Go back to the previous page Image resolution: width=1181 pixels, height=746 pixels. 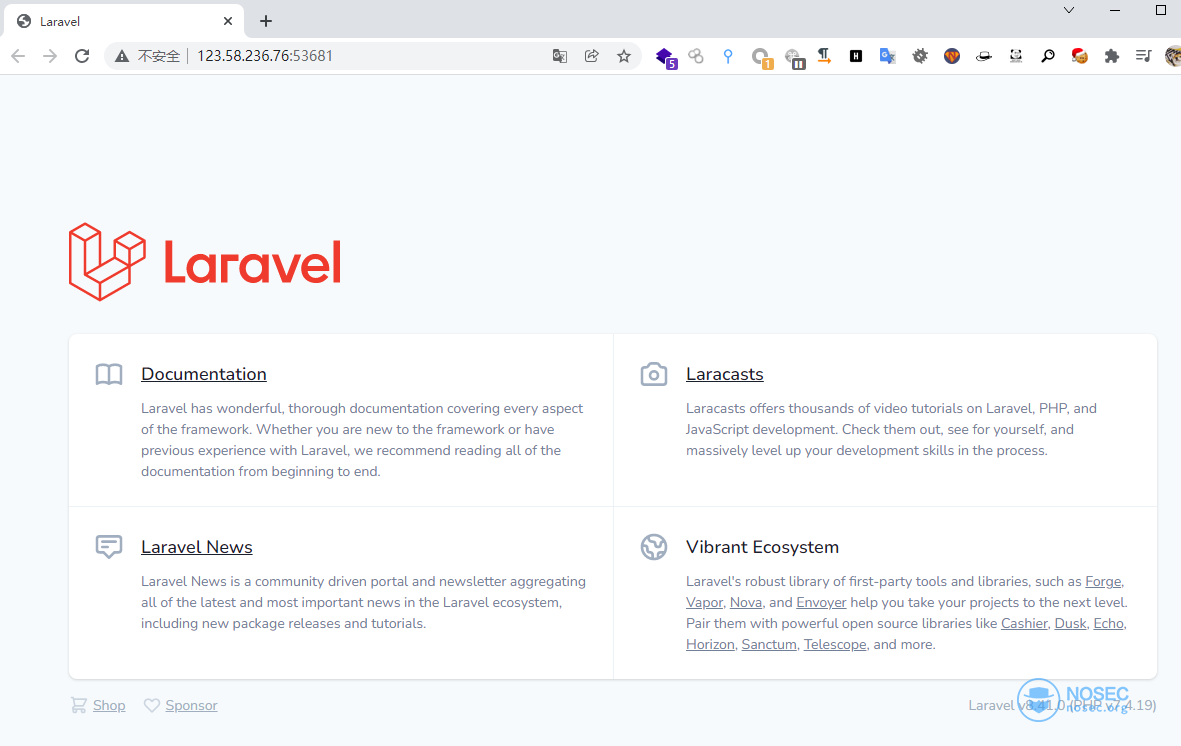click(18, 56)
